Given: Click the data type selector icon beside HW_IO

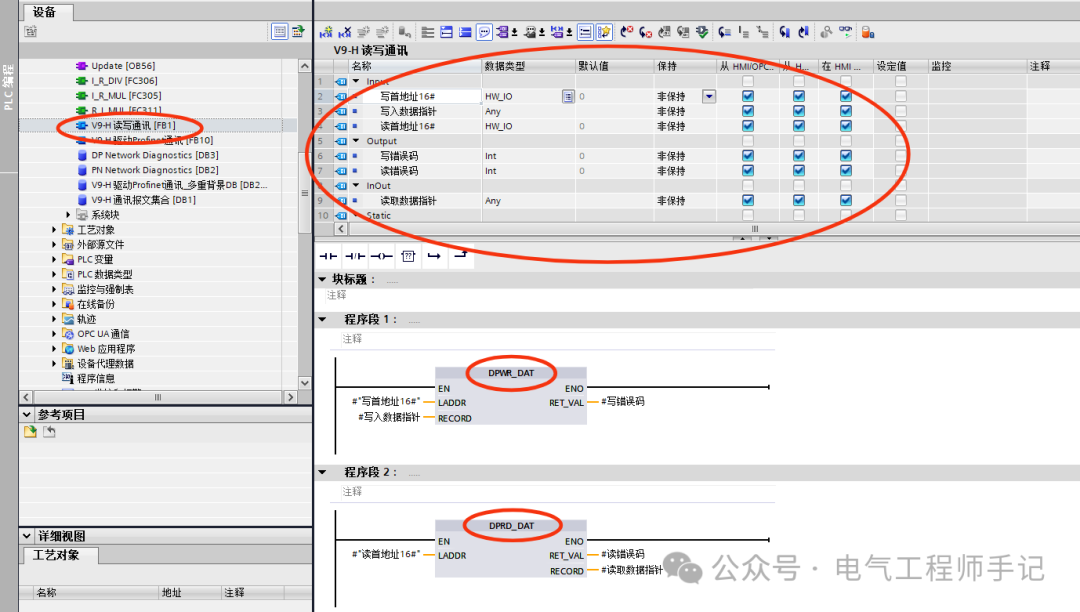Looking at the screenshot, I should point(568,96).
